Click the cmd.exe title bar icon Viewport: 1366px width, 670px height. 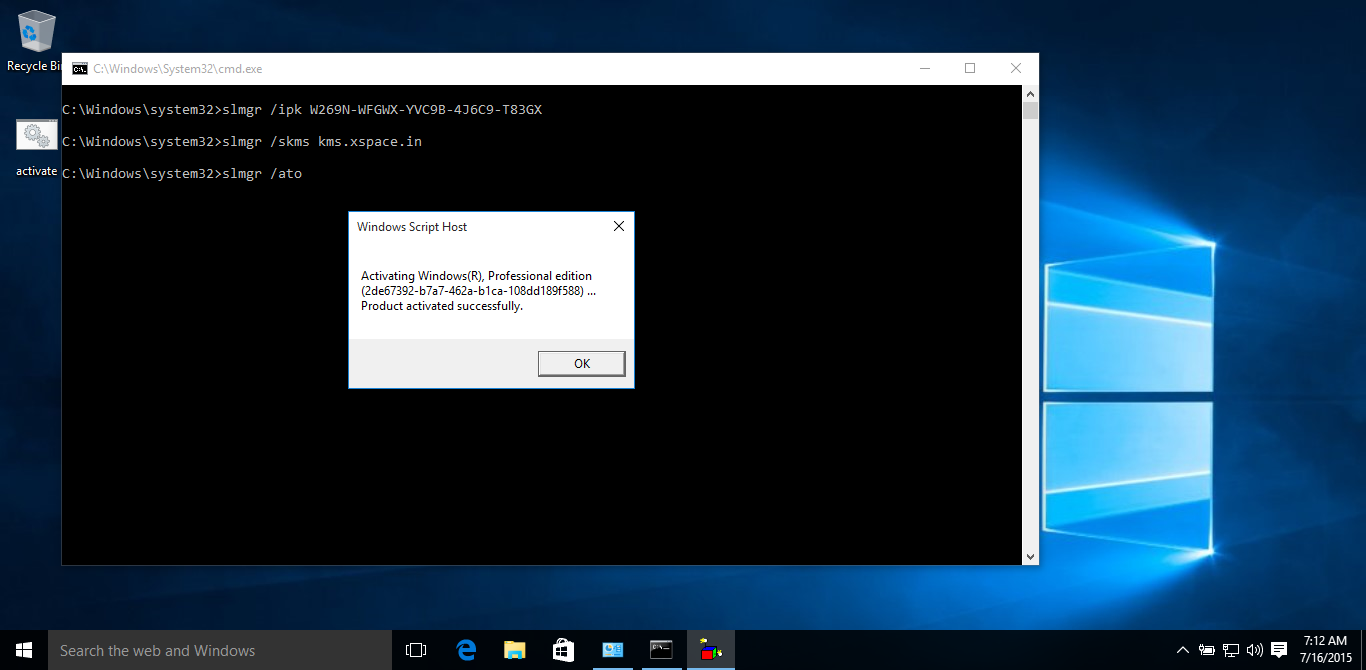79,69
